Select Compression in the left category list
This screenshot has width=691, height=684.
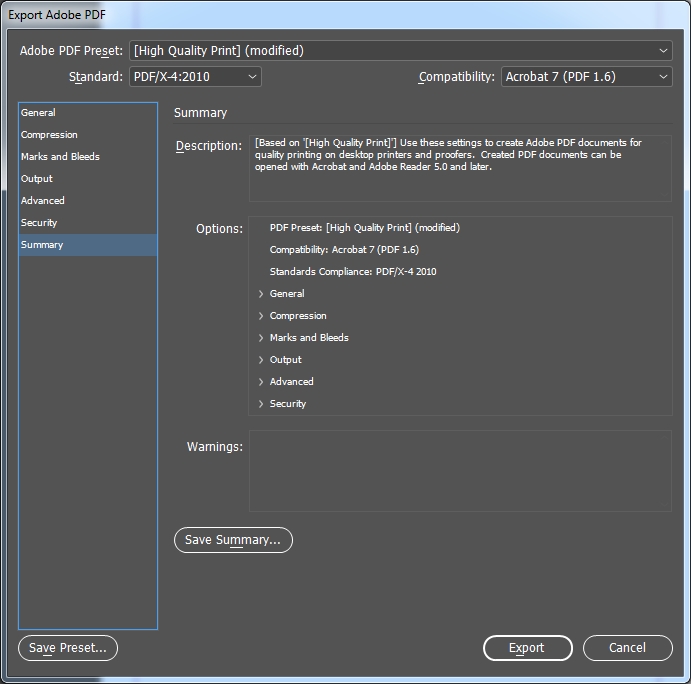[88, 135]
